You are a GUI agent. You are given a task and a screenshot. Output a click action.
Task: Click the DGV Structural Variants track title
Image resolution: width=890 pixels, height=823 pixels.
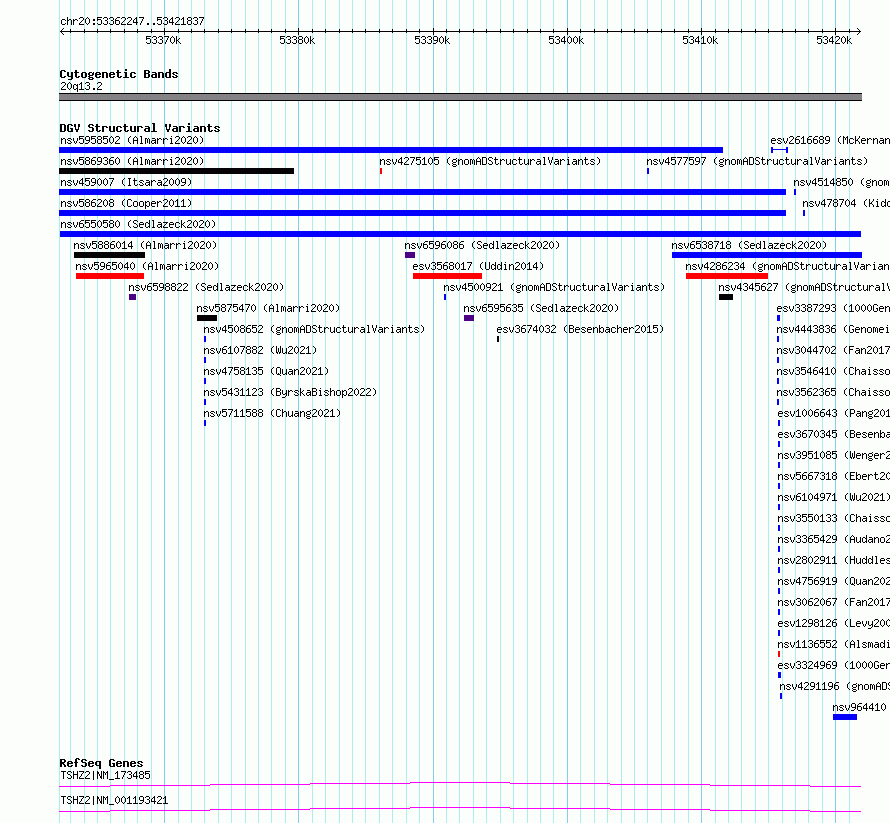click(140, 128)
